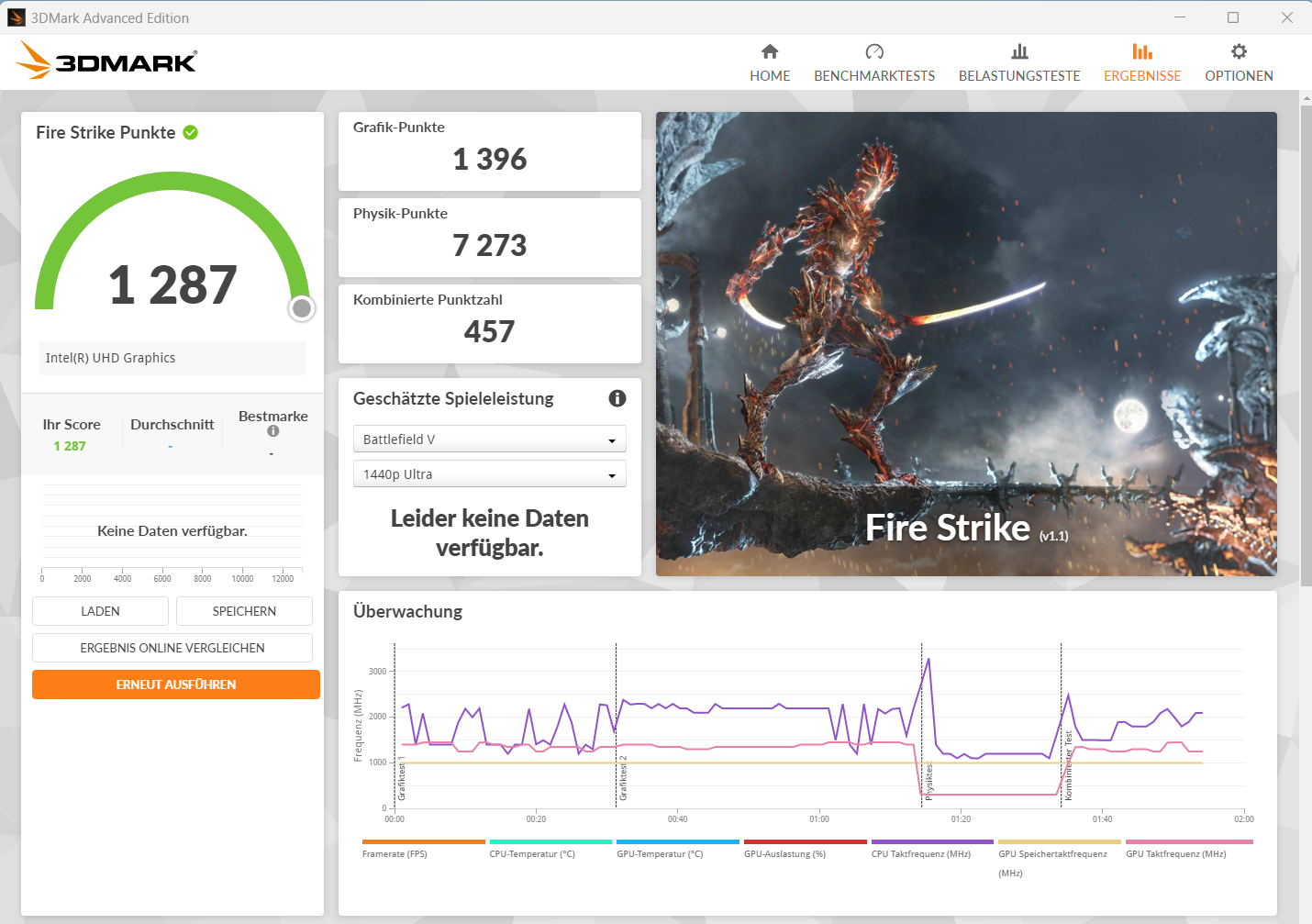This screenshot has width=1312, height=924.
Task: Click the gray score gauge knob
Action: click(x=302, y=308)
